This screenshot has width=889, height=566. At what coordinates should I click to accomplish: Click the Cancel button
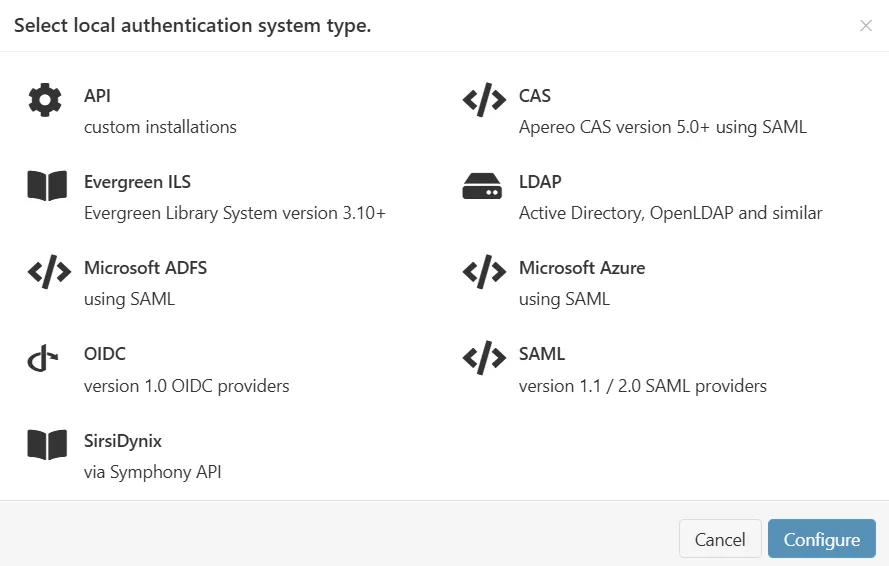click(720, 539)
